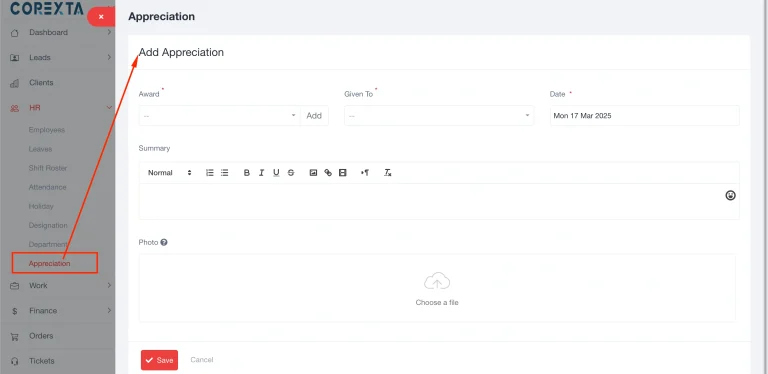Open Orders from the sidebar

coord(41,336)
